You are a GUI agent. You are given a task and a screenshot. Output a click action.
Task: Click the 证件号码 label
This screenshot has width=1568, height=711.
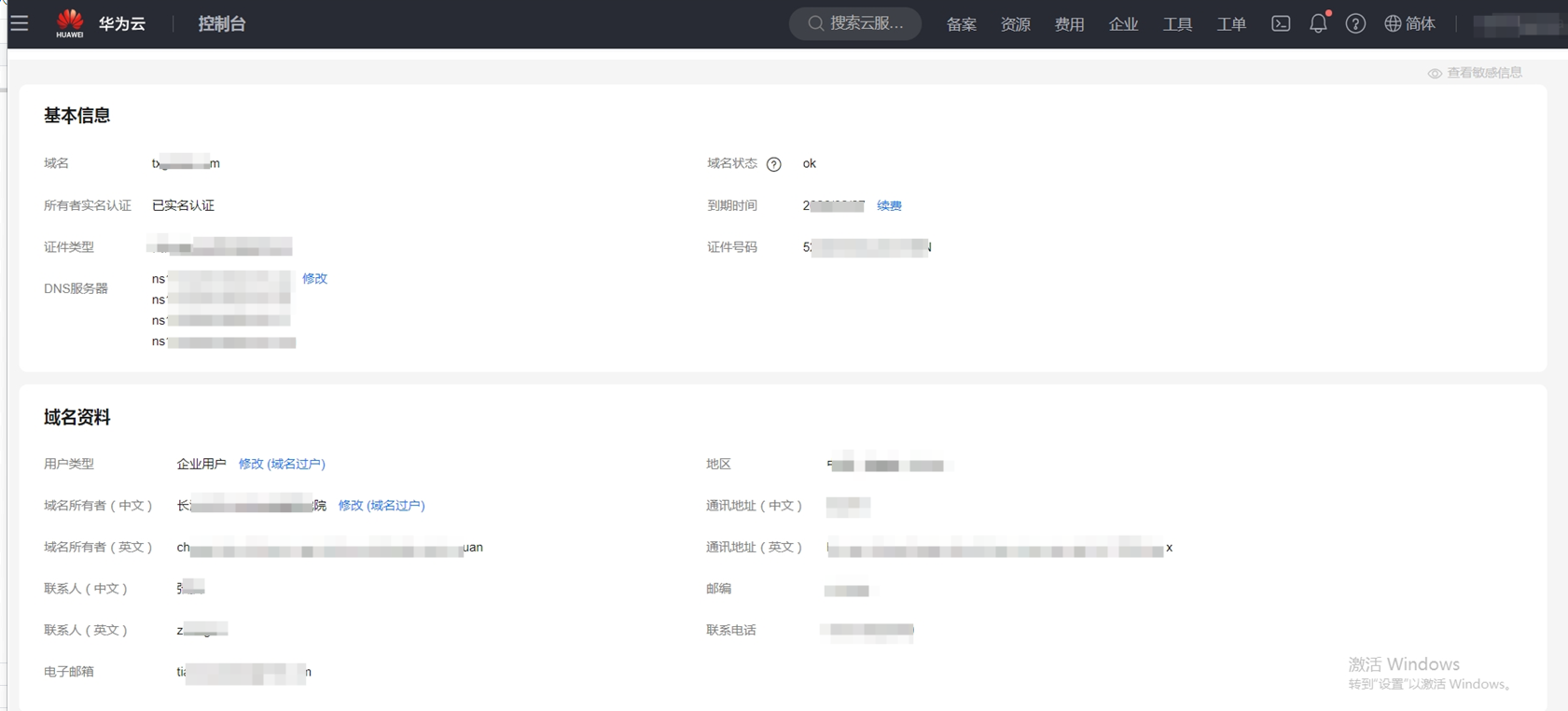[732, 247]
